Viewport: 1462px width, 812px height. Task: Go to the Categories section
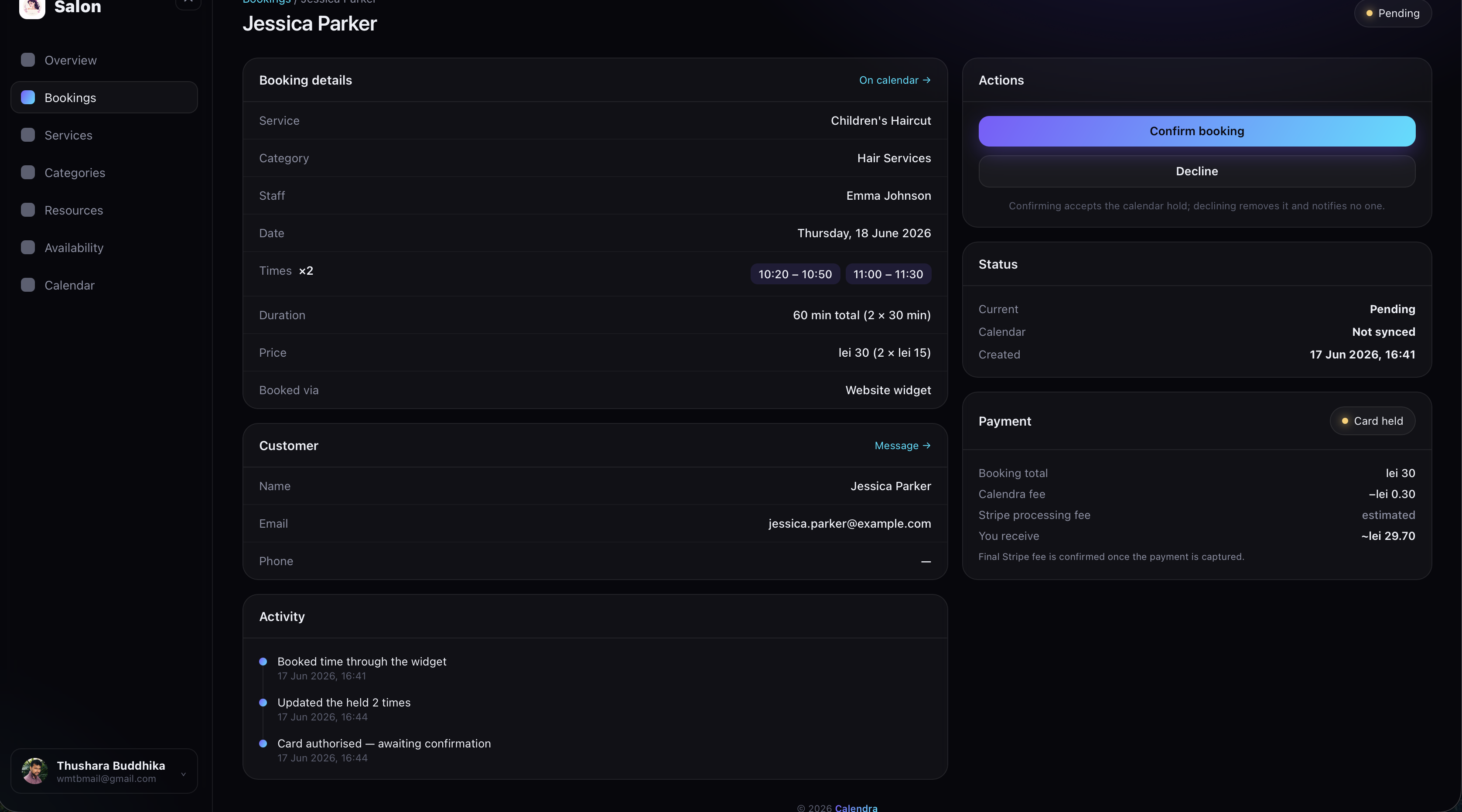click(104, 173)
